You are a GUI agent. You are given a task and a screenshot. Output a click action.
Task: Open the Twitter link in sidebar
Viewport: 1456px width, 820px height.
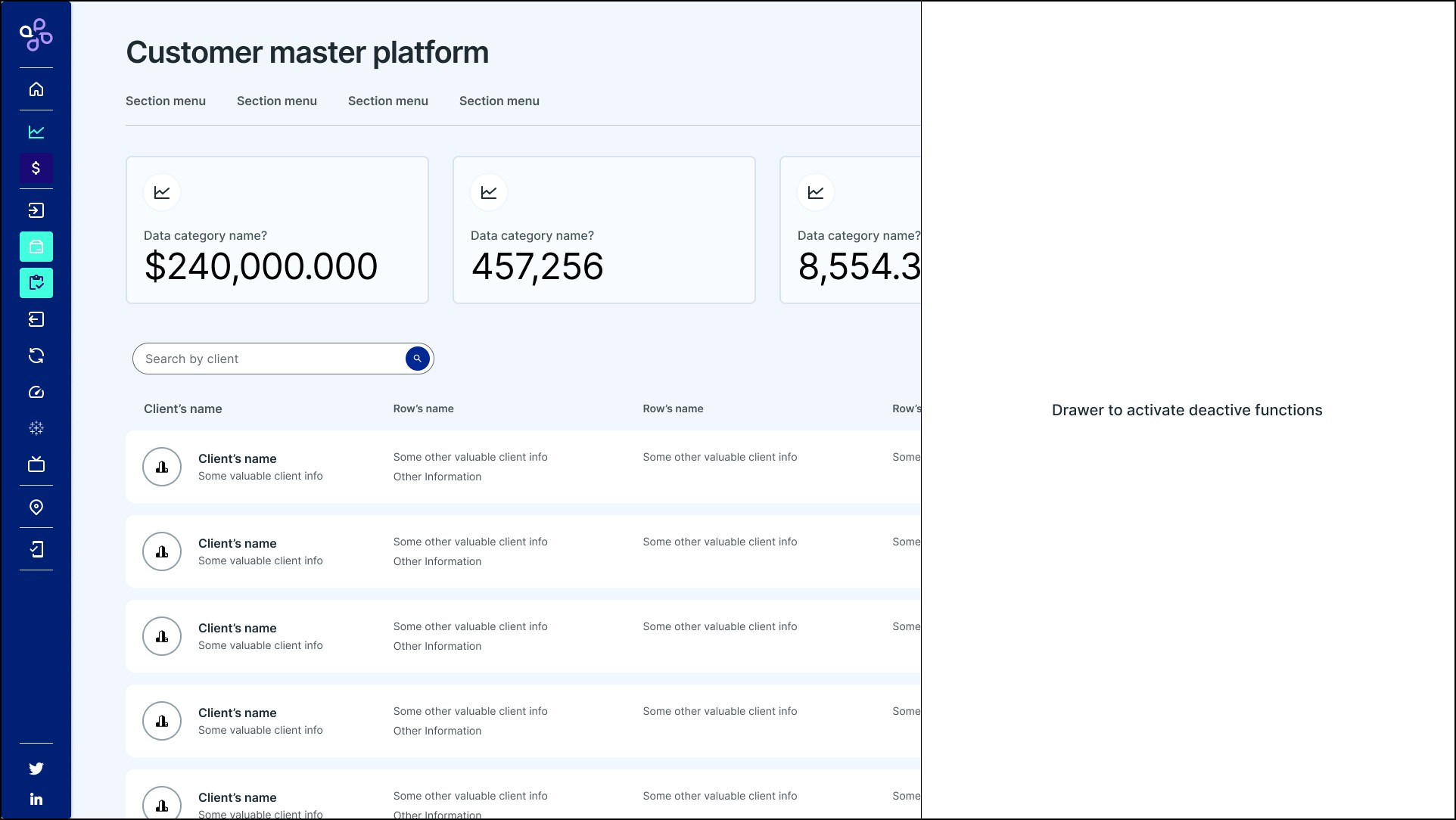click(36, 769)
